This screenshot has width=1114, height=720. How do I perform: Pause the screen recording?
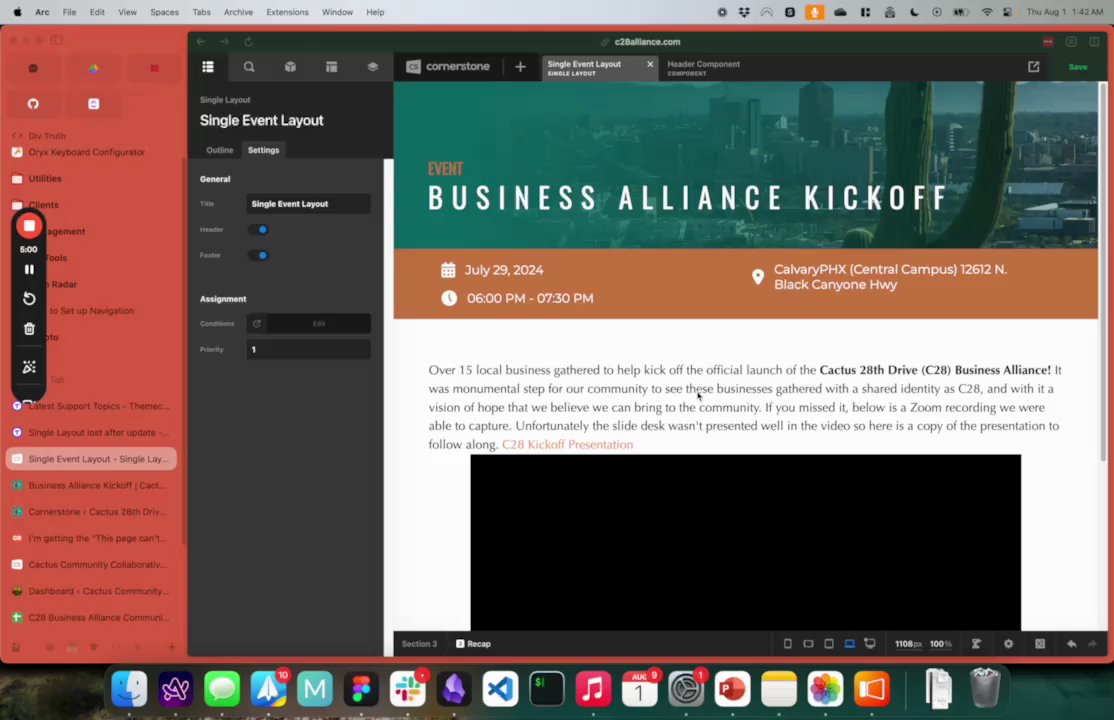pyautogui.click(x=29, y=269)
